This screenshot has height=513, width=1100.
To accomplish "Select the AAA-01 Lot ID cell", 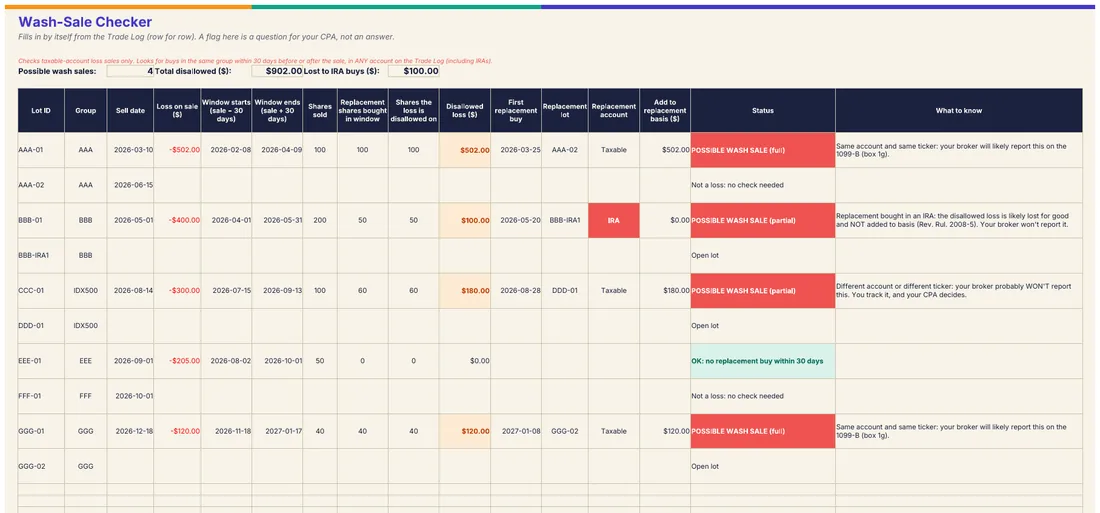I will coord(41,150).
